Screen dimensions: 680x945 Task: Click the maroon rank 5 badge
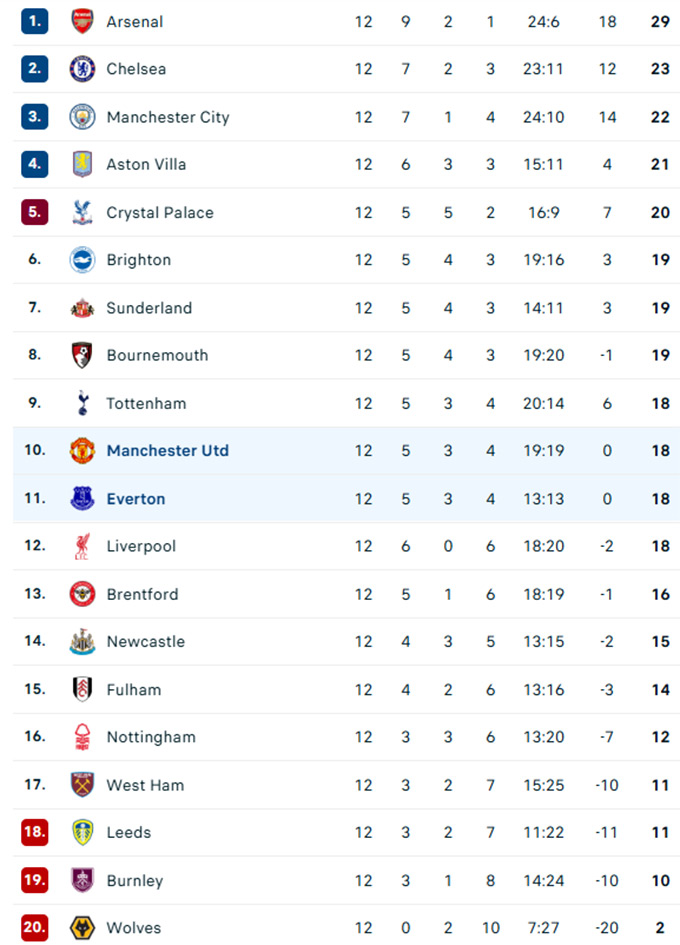35,212
